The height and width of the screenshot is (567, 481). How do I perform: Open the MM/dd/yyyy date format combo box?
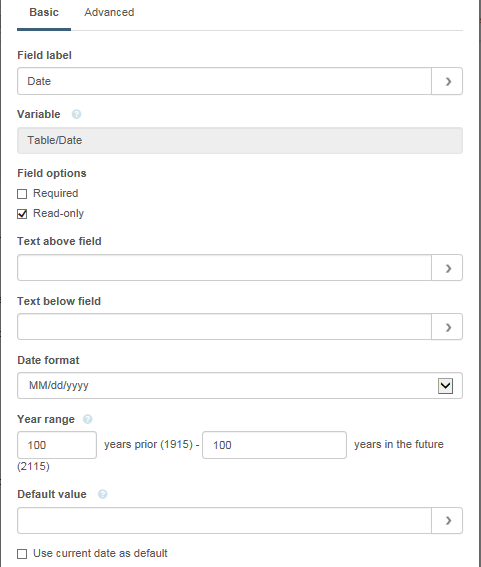(240, 385)
